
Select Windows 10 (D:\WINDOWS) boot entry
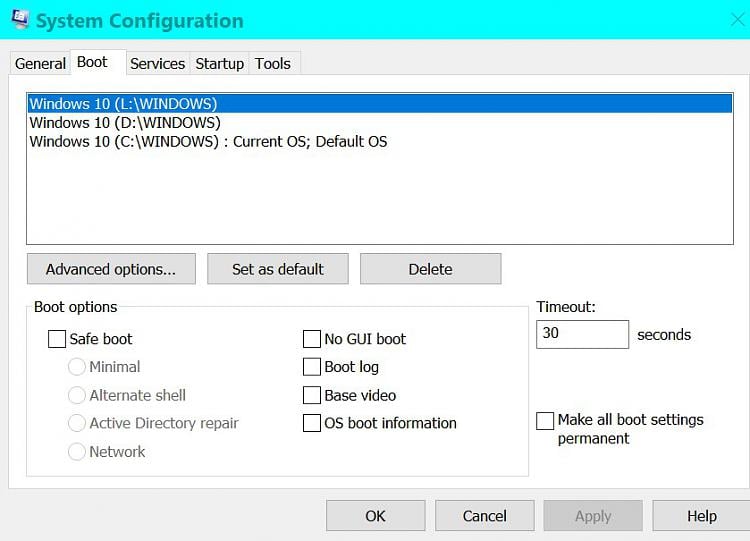[125, 122]
